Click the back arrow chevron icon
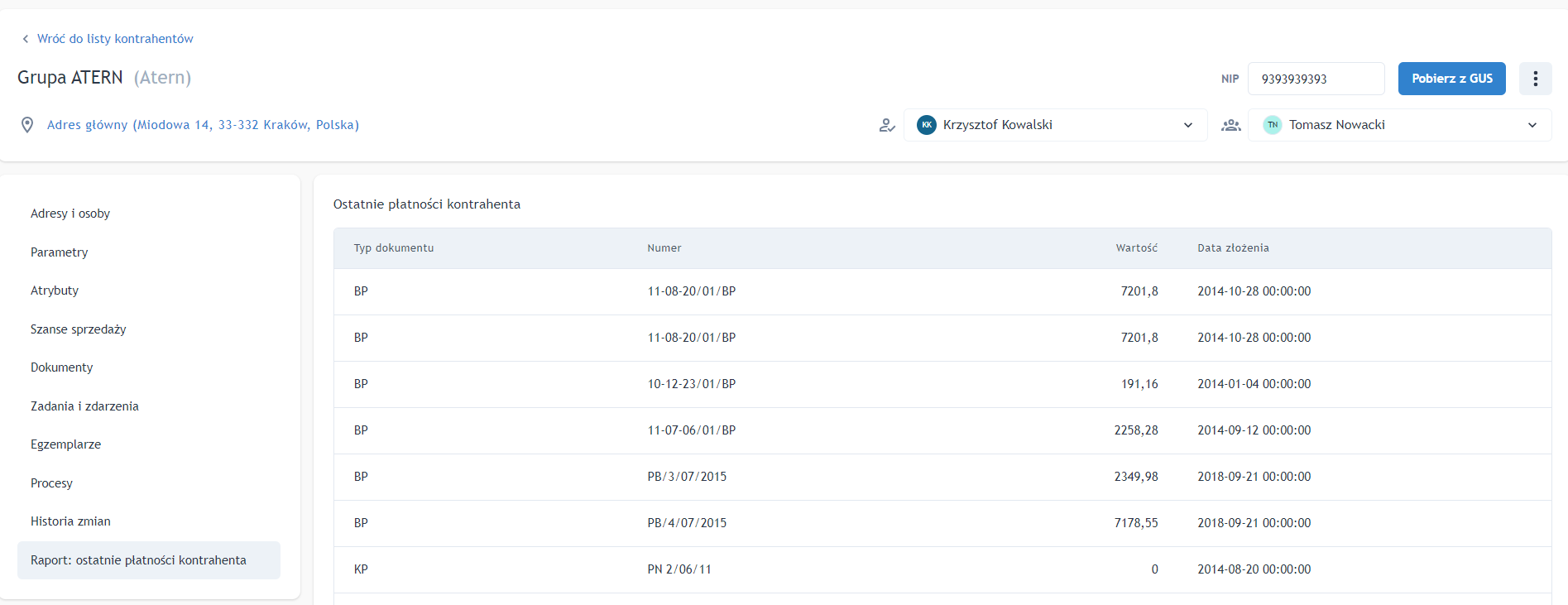The image size is (1568, 605). 26,39
